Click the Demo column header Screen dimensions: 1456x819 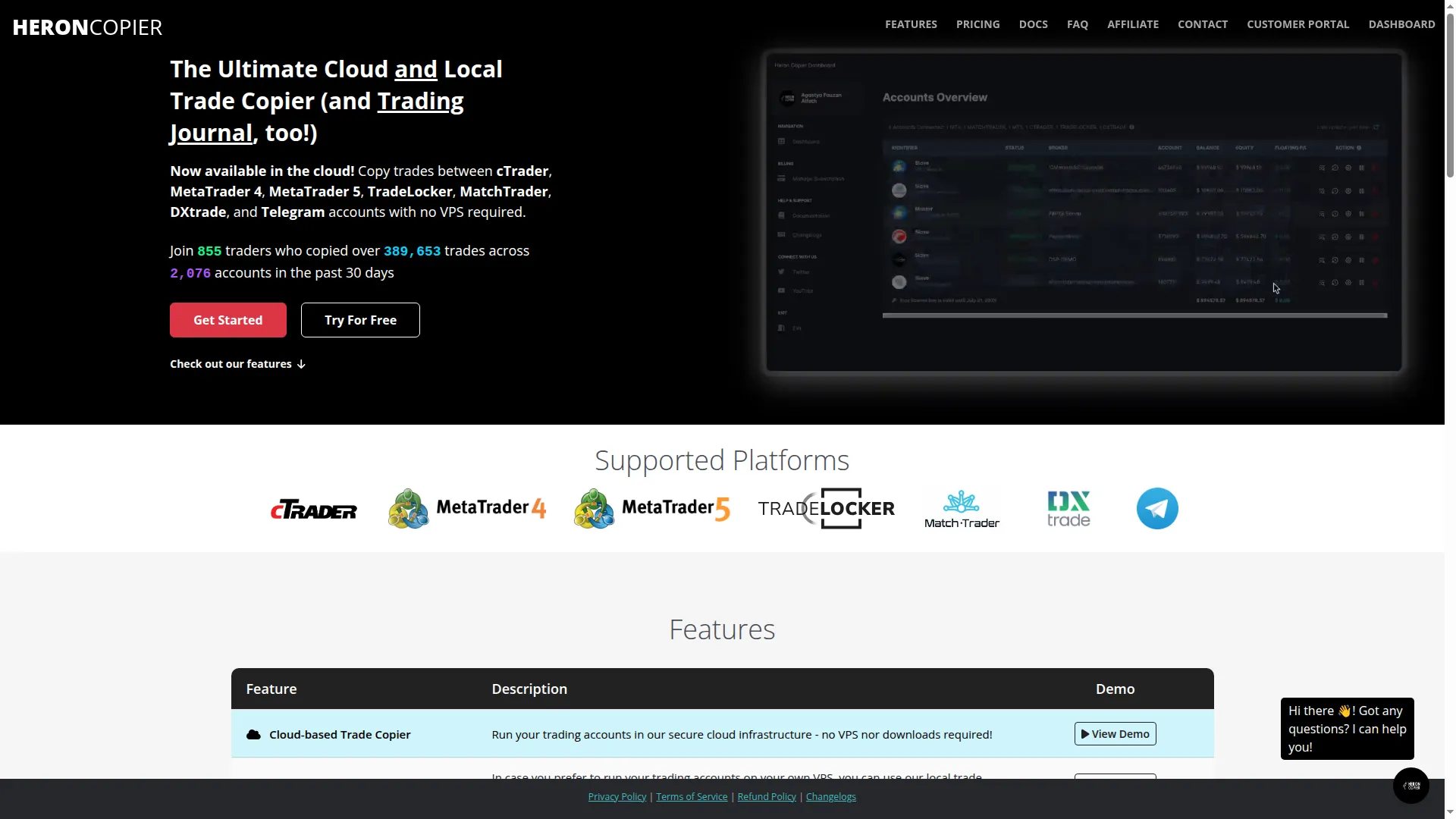click(x=1115, y=689)
